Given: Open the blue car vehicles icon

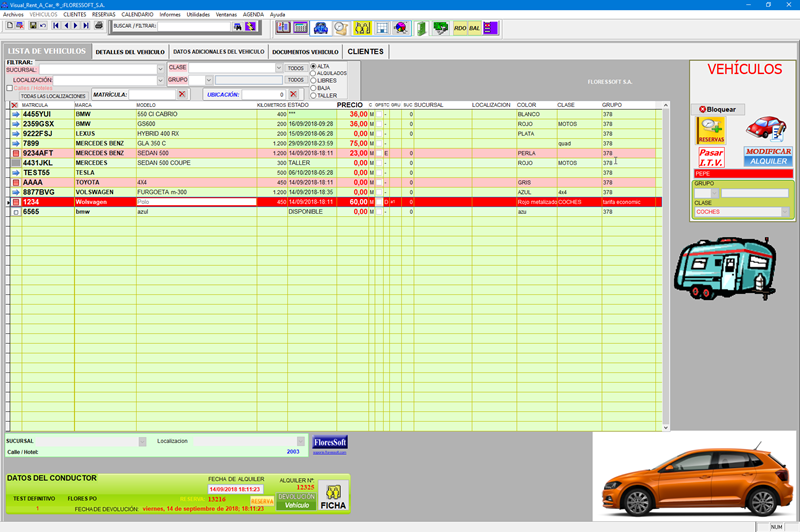Looking at the screenshot, I should pyautogui.click(x=320, y=28).
